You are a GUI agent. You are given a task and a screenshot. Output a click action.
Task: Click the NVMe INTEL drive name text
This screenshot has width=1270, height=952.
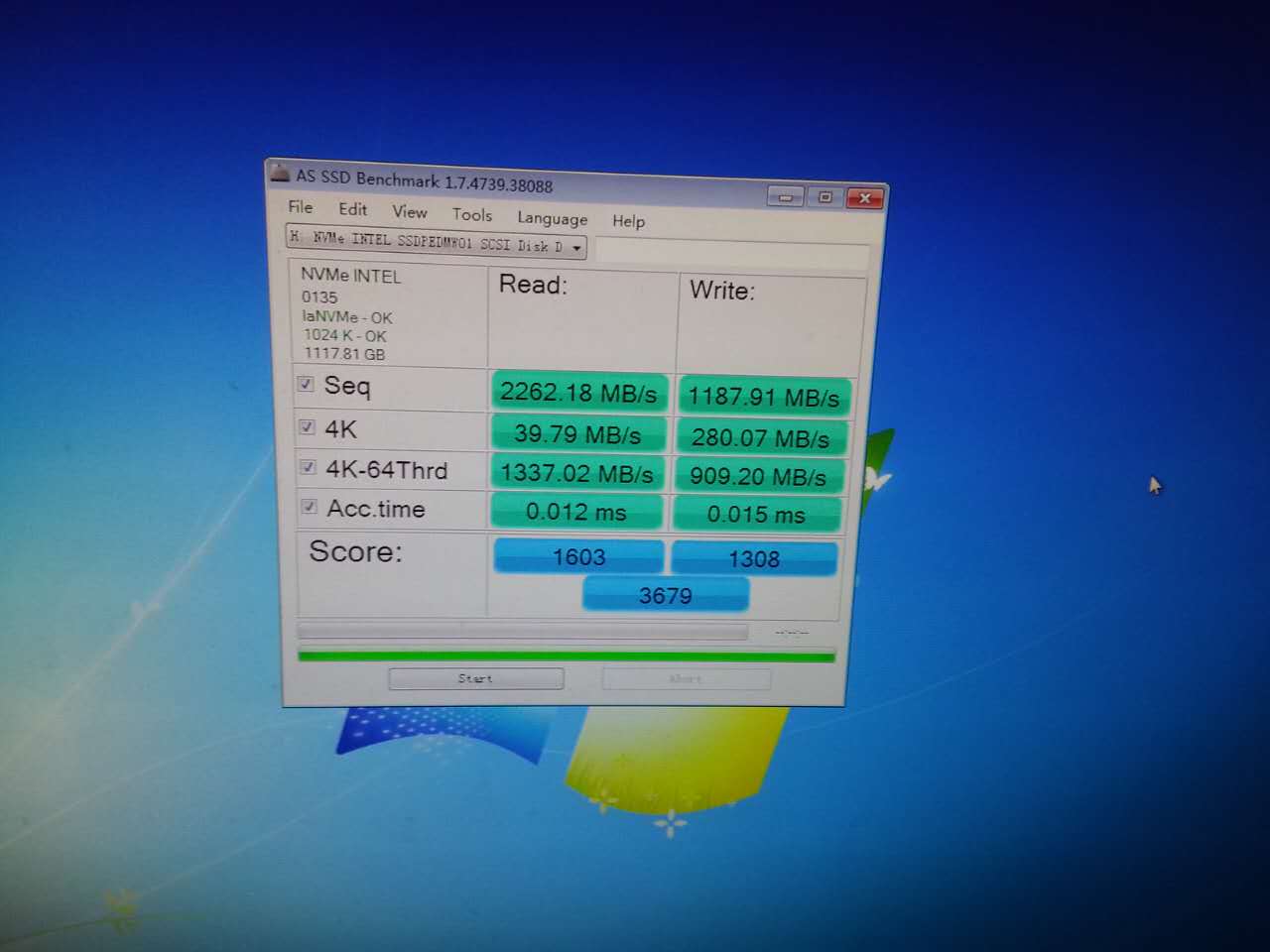point(350,276)
